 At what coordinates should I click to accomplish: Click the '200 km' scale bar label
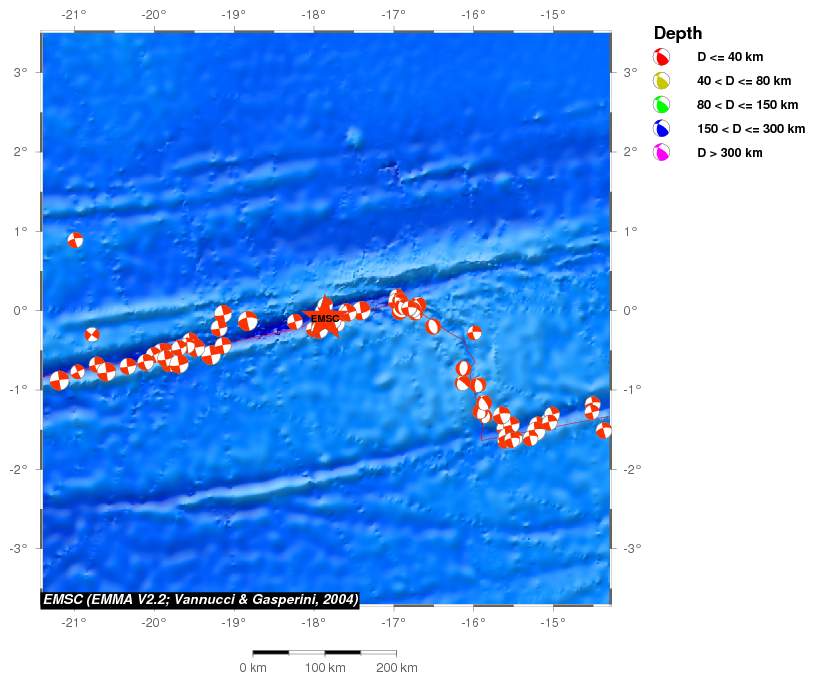(x=397, y=668)
